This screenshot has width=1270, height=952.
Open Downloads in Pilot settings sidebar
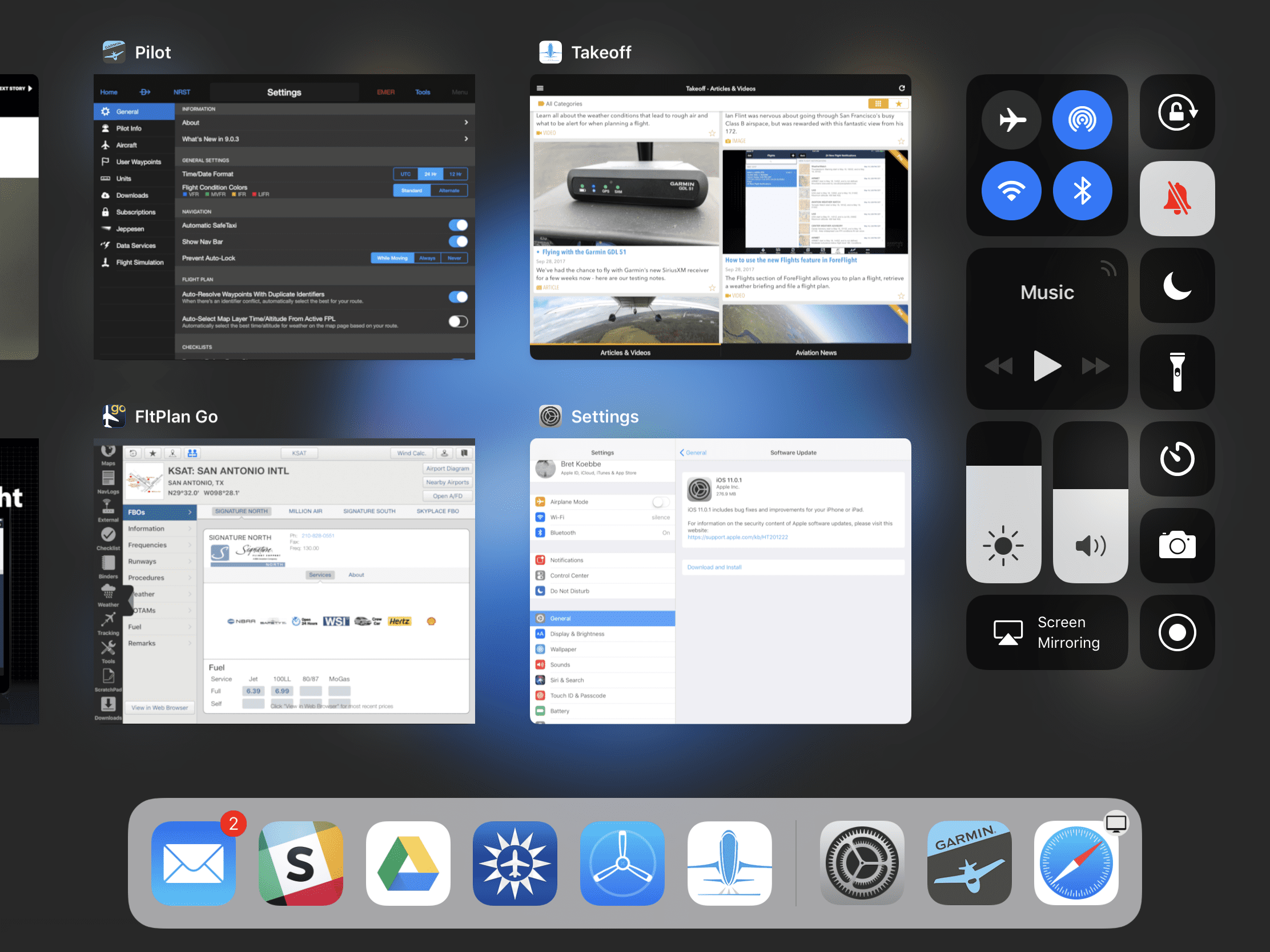click(134, 195)
